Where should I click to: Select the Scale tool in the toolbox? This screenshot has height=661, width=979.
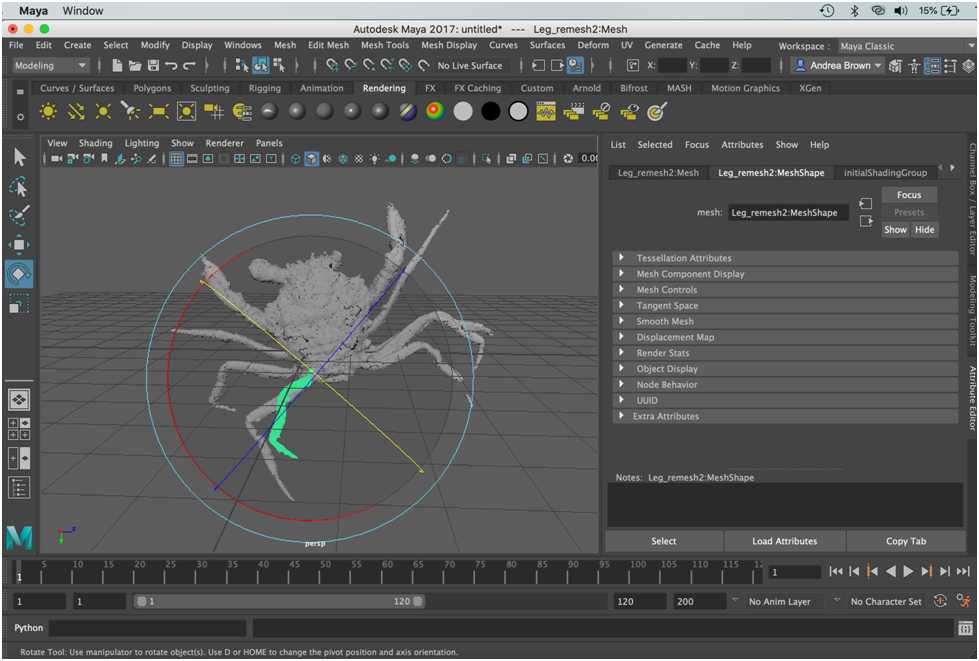[x=19, y=303]
